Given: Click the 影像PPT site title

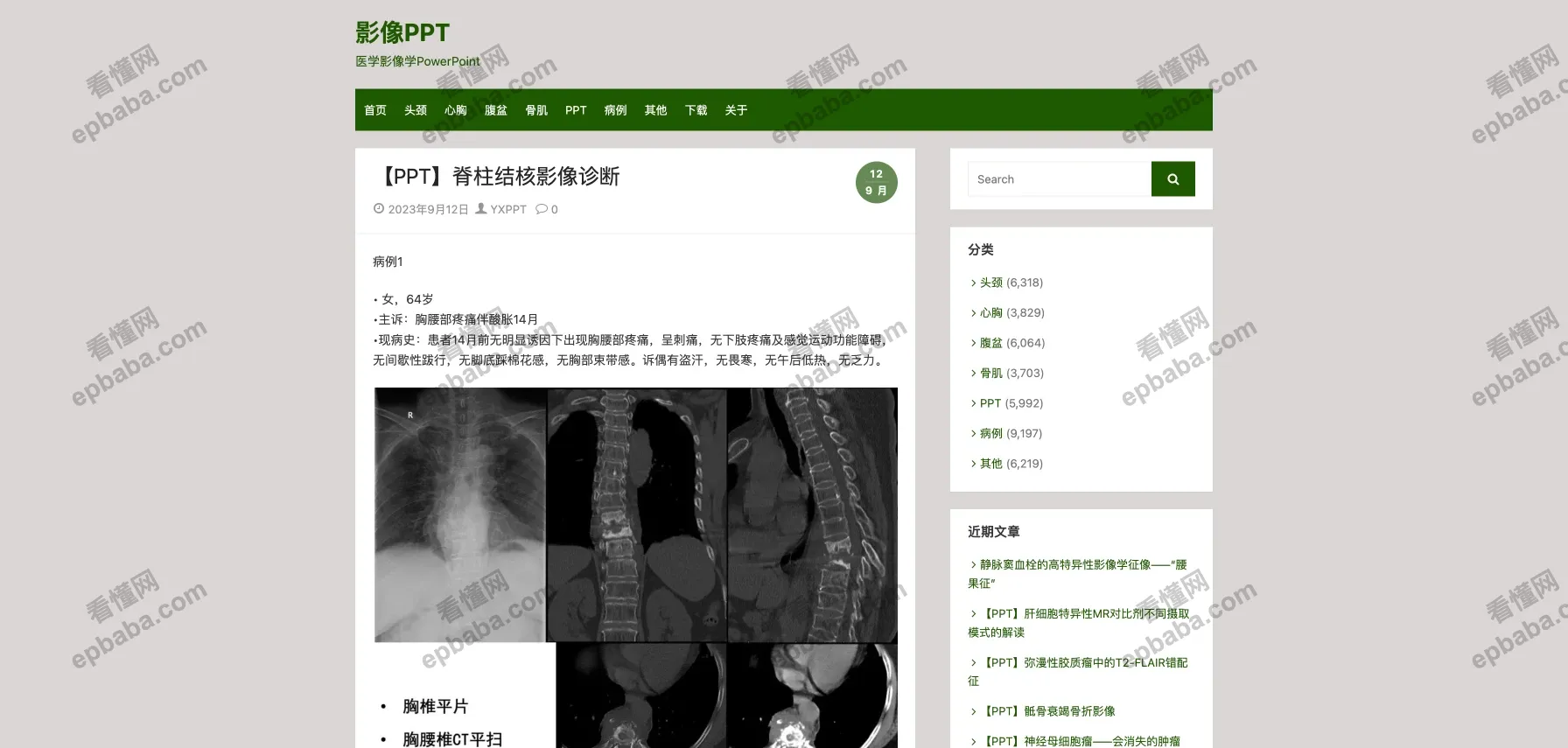Looking at the screenshot, I should click(x=402, y=33).
